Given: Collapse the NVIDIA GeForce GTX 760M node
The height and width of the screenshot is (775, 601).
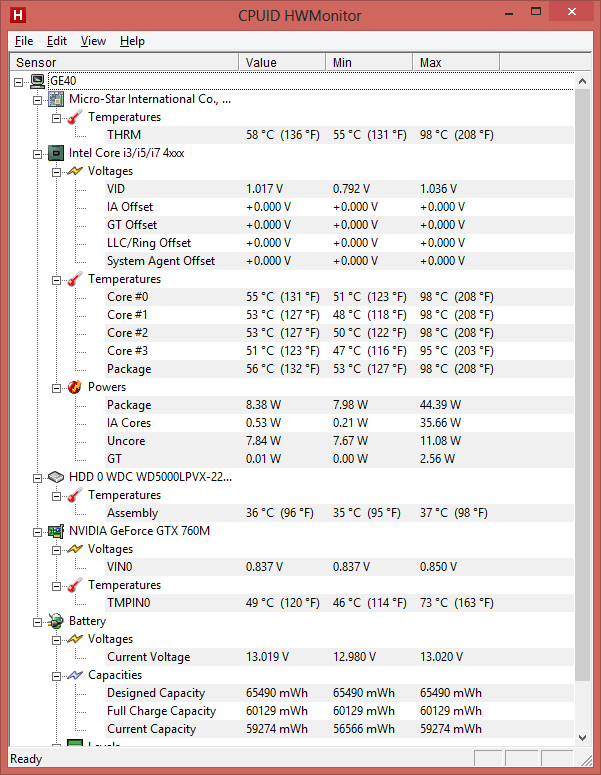Looking at the screenshot, I should pos(38,532).
